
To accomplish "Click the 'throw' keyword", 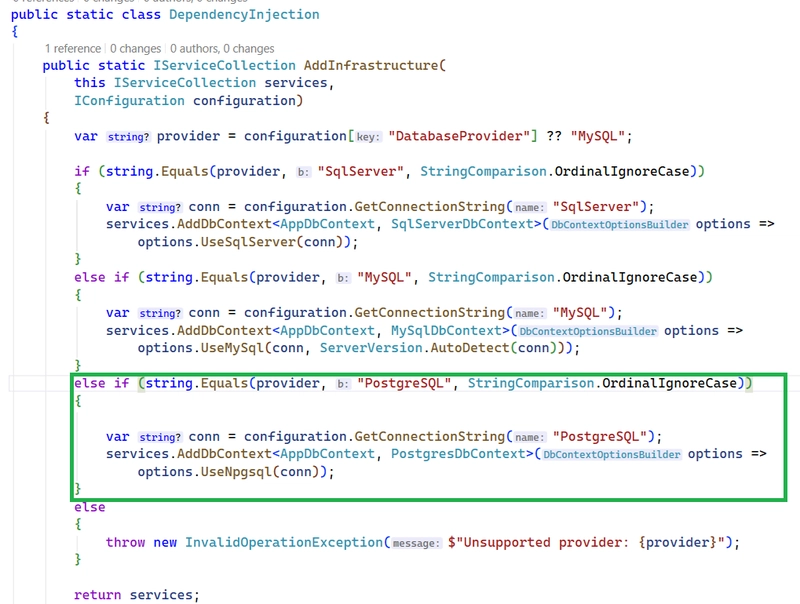I will 126,542.
